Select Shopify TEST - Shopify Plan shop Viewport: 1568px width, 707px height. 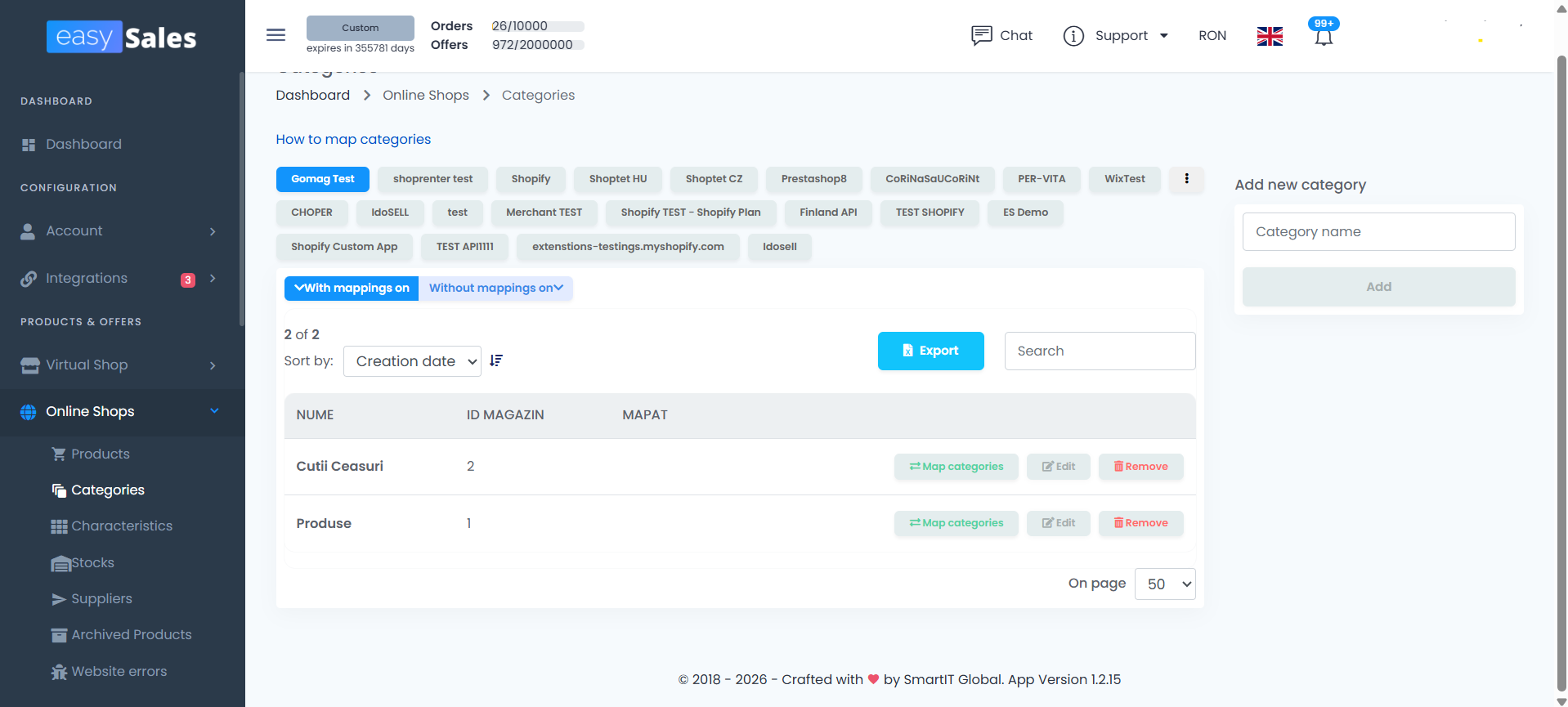[x=691, y=213]
